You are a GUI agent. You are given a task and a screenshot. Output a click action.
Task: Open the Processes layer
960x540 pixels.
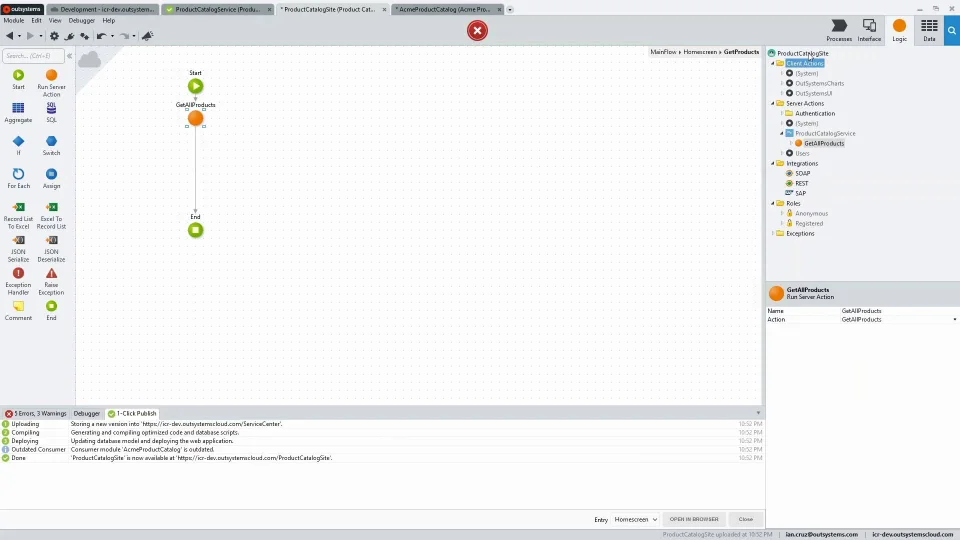tap(839, 30)
